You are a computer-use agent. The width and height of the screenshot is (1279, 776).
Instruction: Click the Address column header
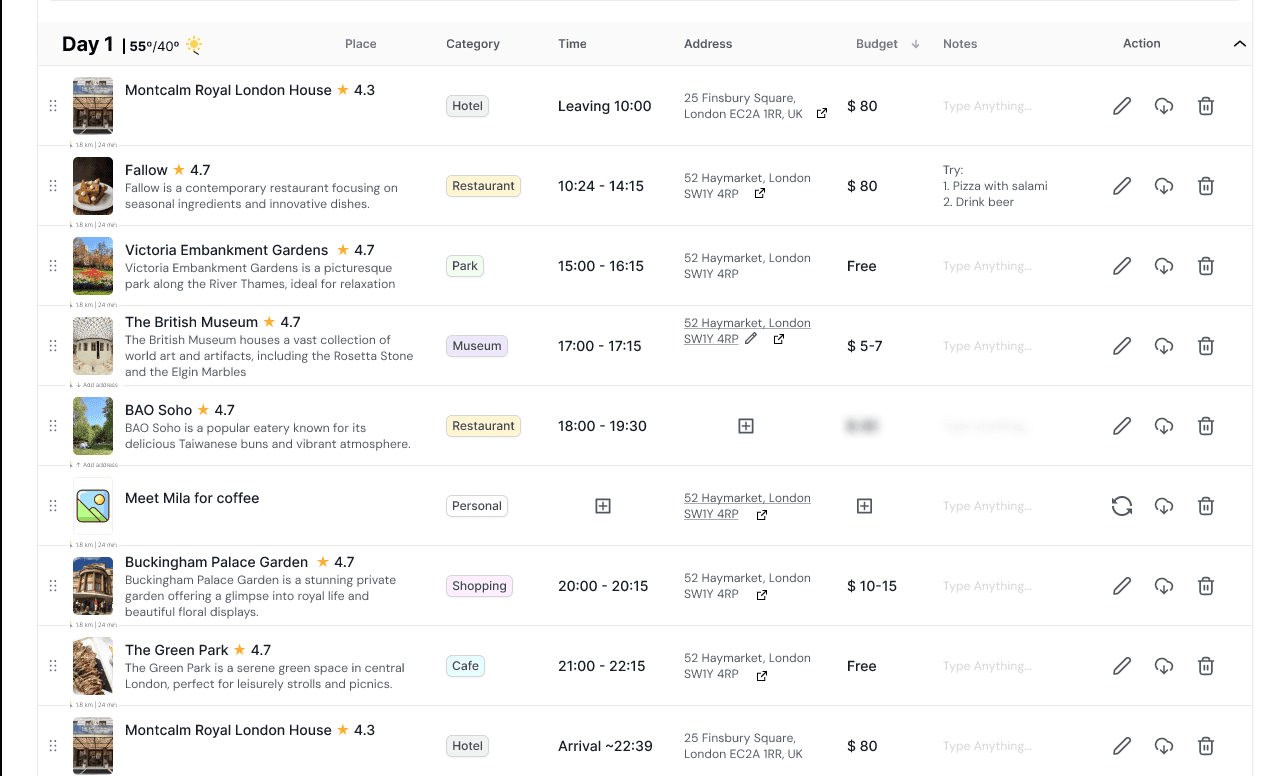pyautogui.click(x=708, y=44)
